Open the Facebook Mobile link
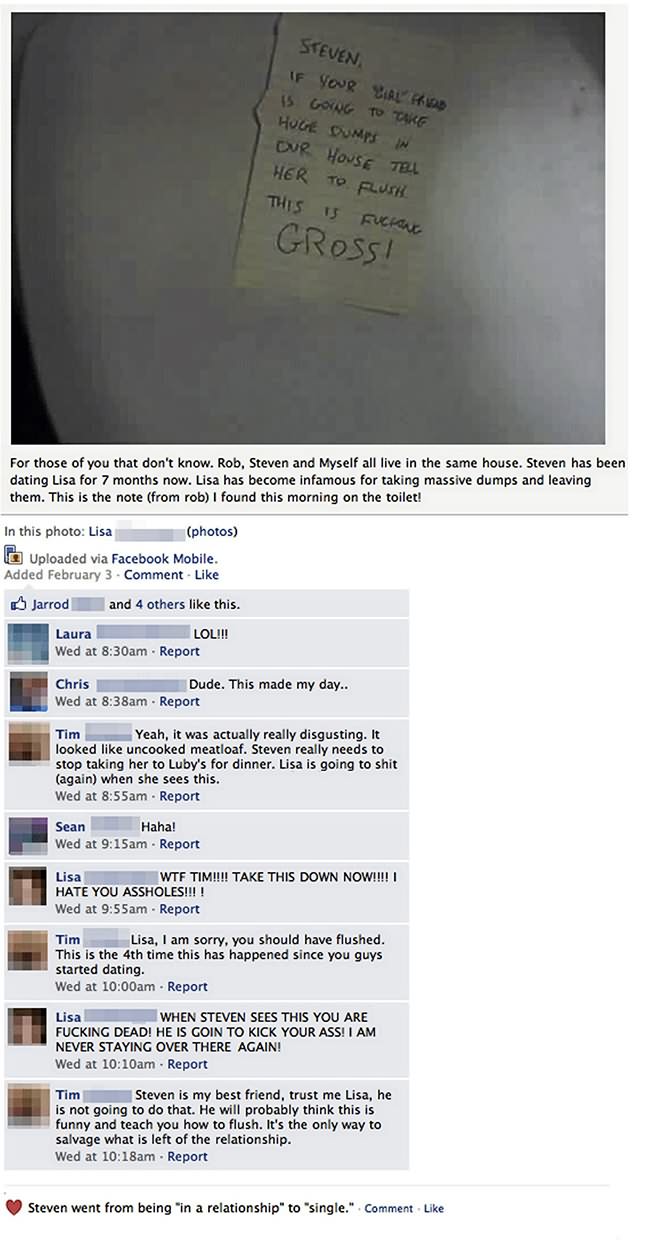Screen dimensions: 650x1257 (164, 559)
